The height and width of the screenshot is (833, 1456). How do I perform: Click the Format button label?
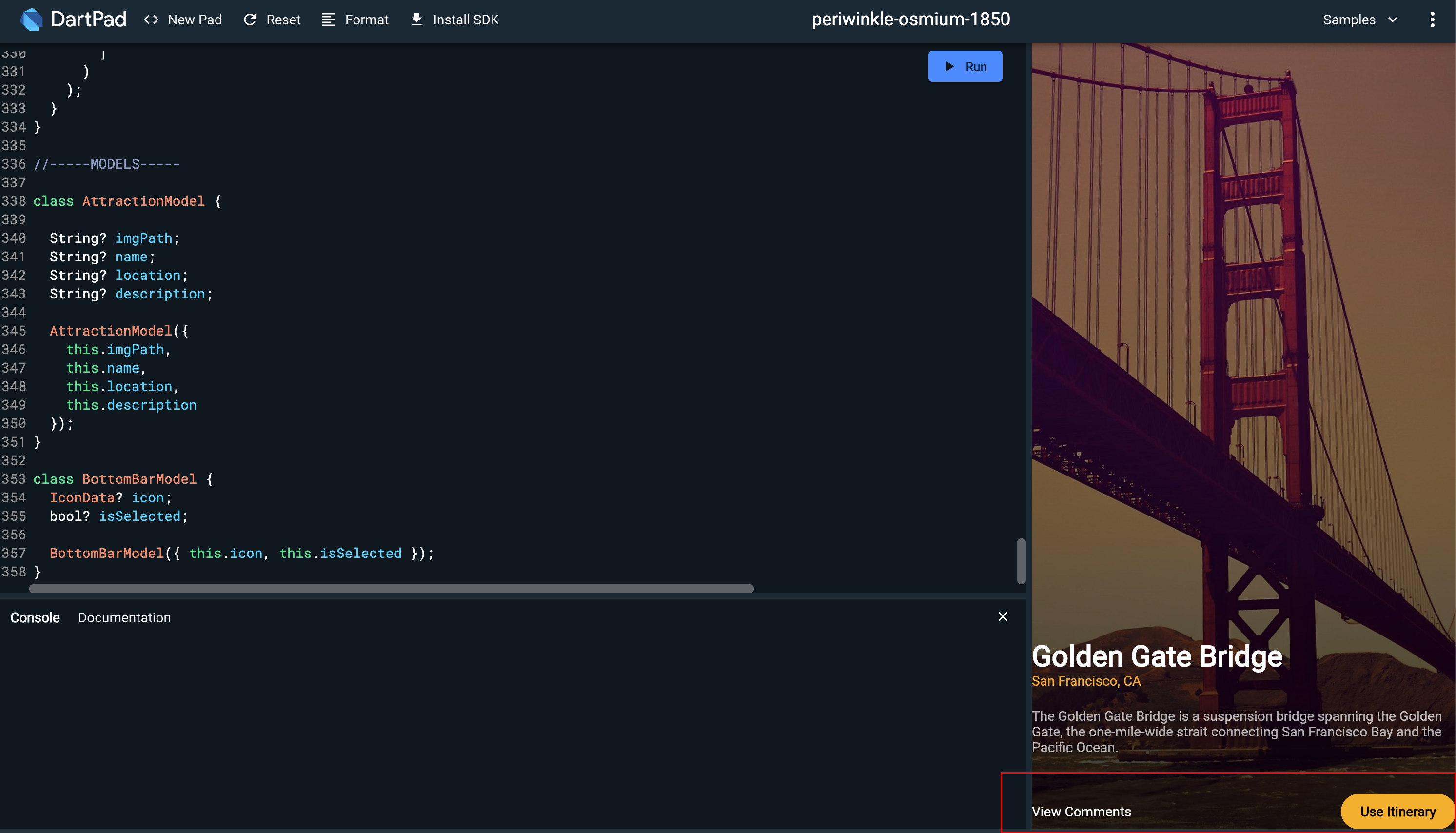coord(367,20)
